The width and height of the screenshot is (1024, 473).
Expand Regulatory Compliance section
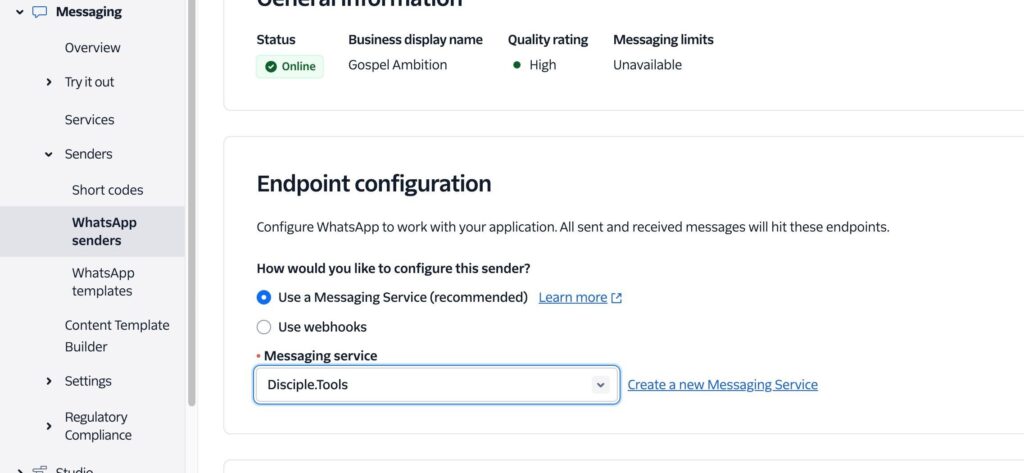[x=49, y=426]
